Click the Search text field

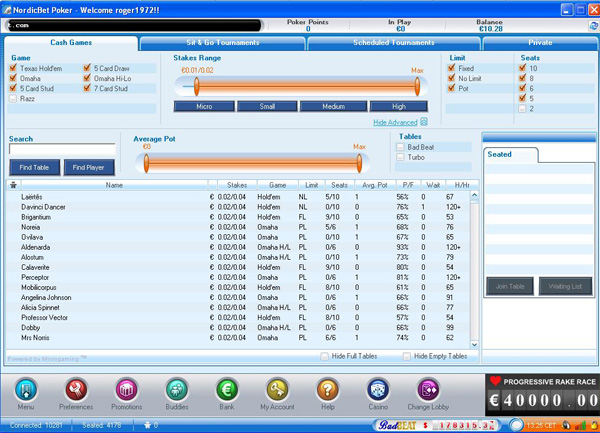(62, 149)
